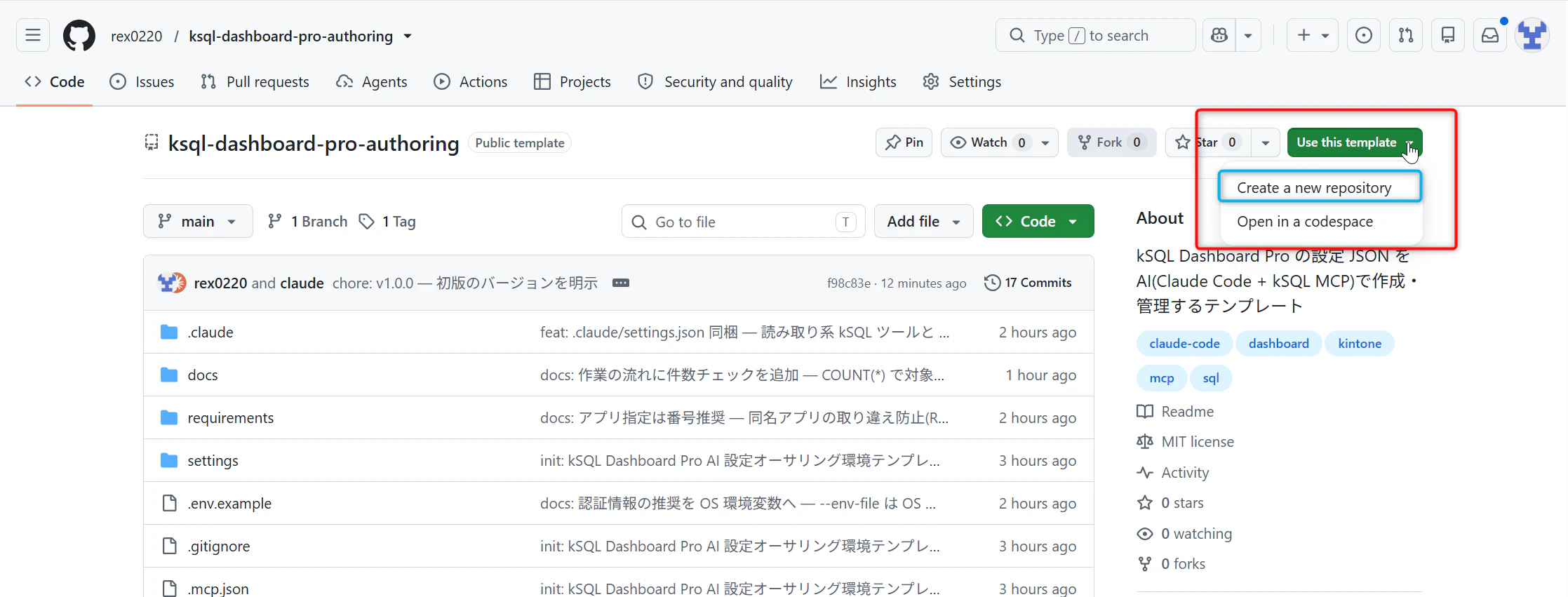The image size is (1568, 597).
Task: Open the settings folder
Action: [x=213, y=460]
